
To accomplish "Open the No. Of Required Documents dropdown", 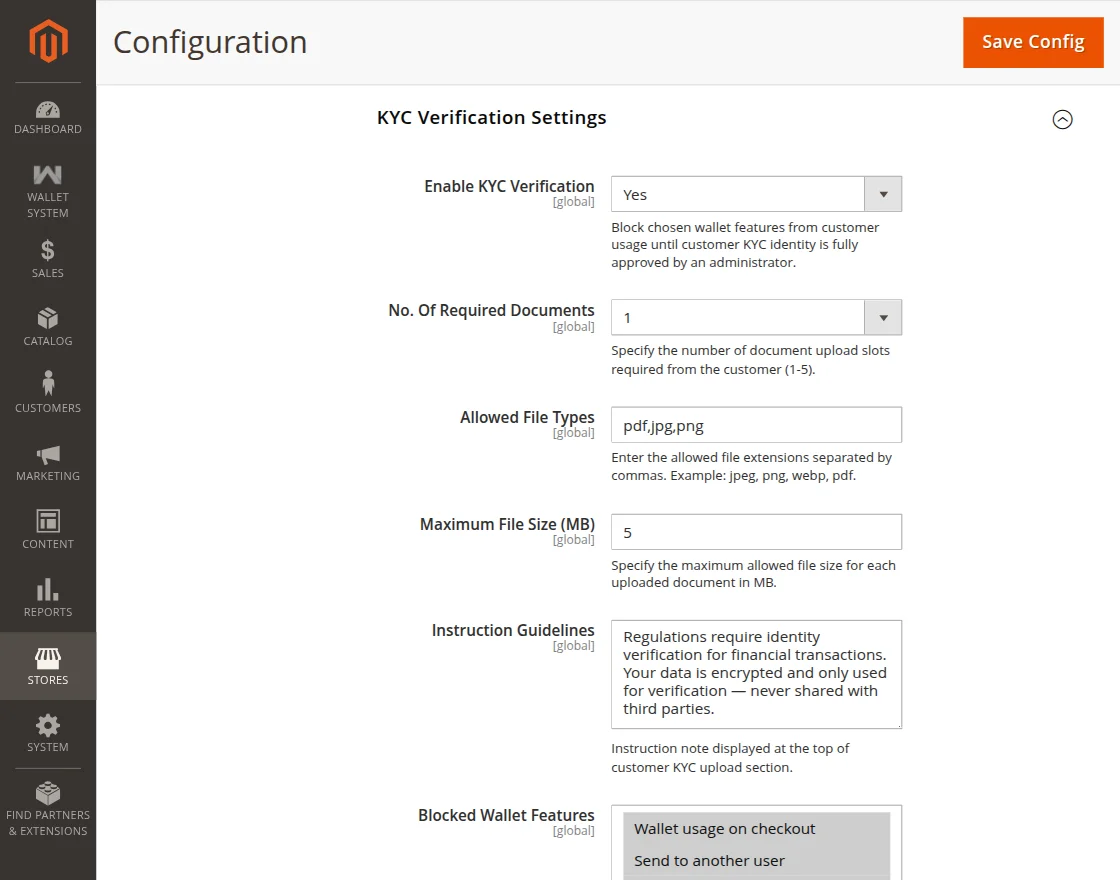I will (x=756, y=318).
